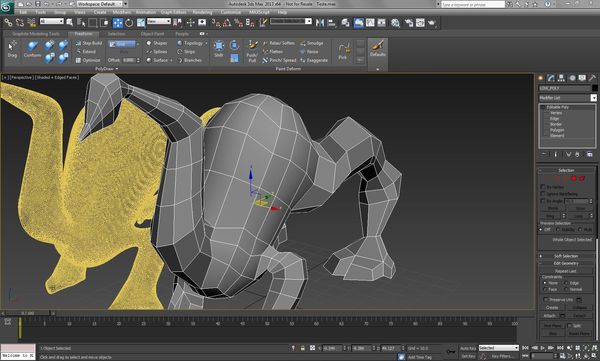Switch to the Freeform ribbon tab

click(83, 34)
